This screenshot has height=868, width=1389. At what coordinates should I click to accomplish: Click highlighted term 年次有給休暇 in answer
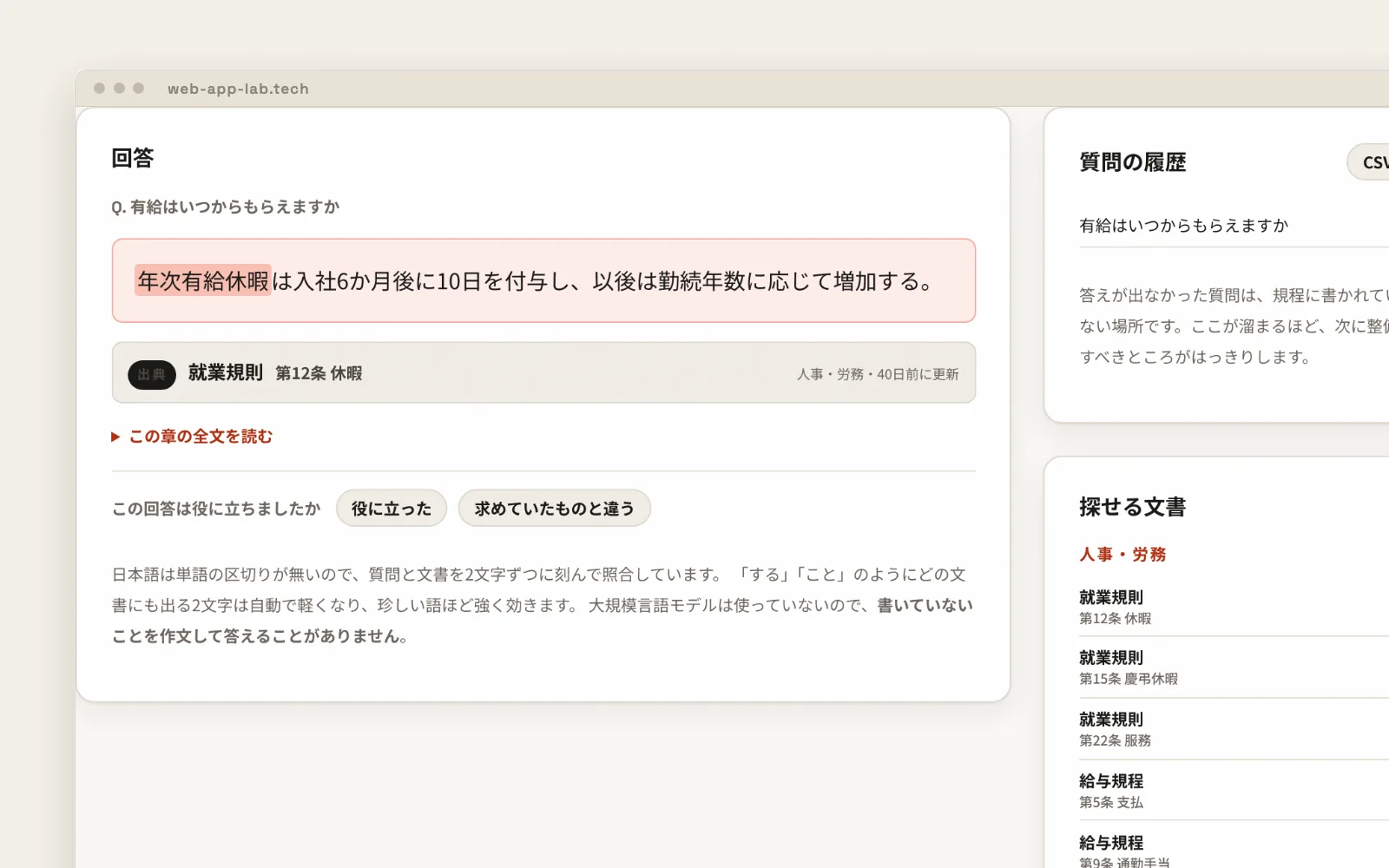click(203, 280)
